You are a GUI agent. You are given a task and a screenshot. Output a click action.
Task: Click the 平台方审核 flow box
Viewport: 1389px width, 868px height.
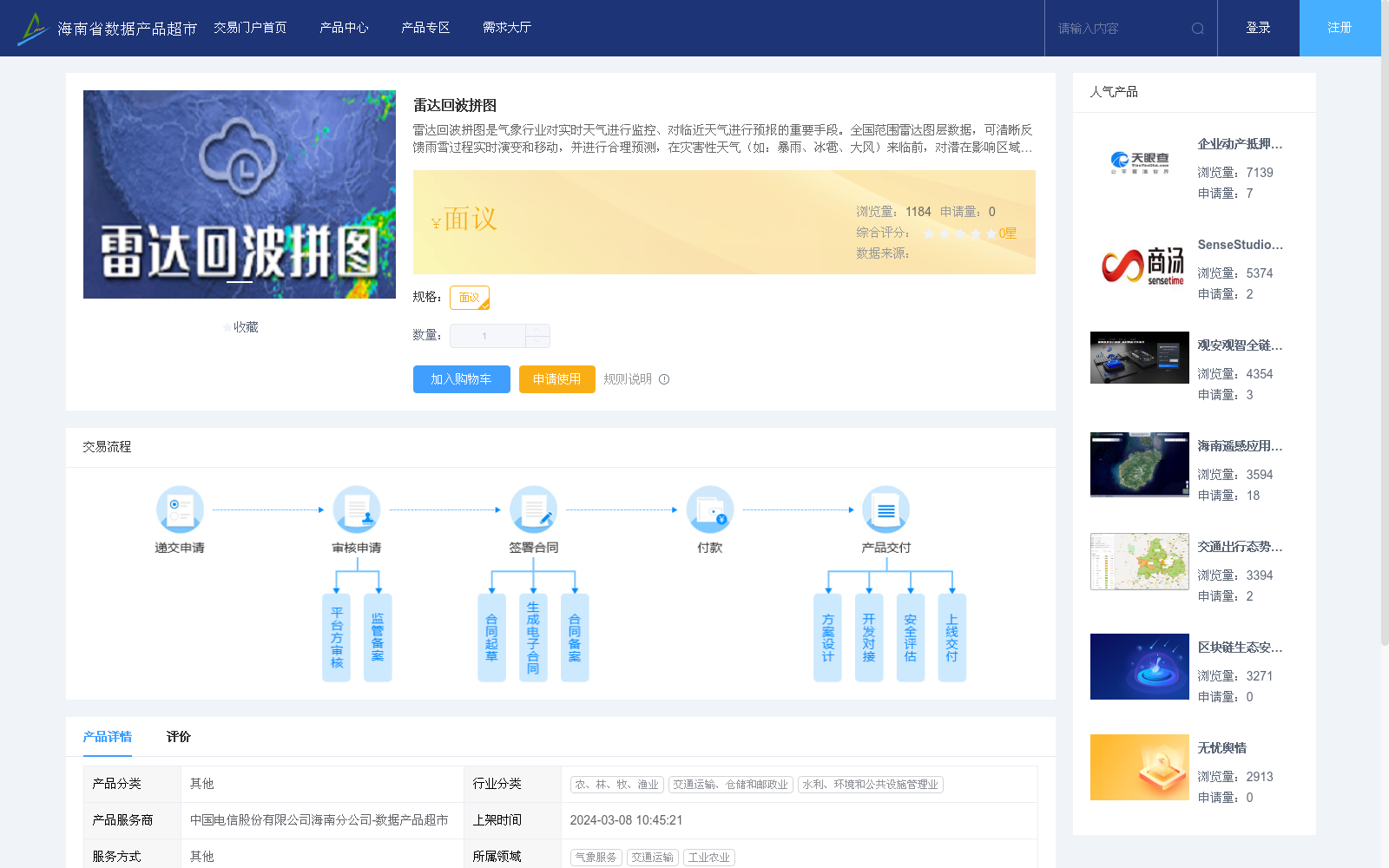[337, 638]
